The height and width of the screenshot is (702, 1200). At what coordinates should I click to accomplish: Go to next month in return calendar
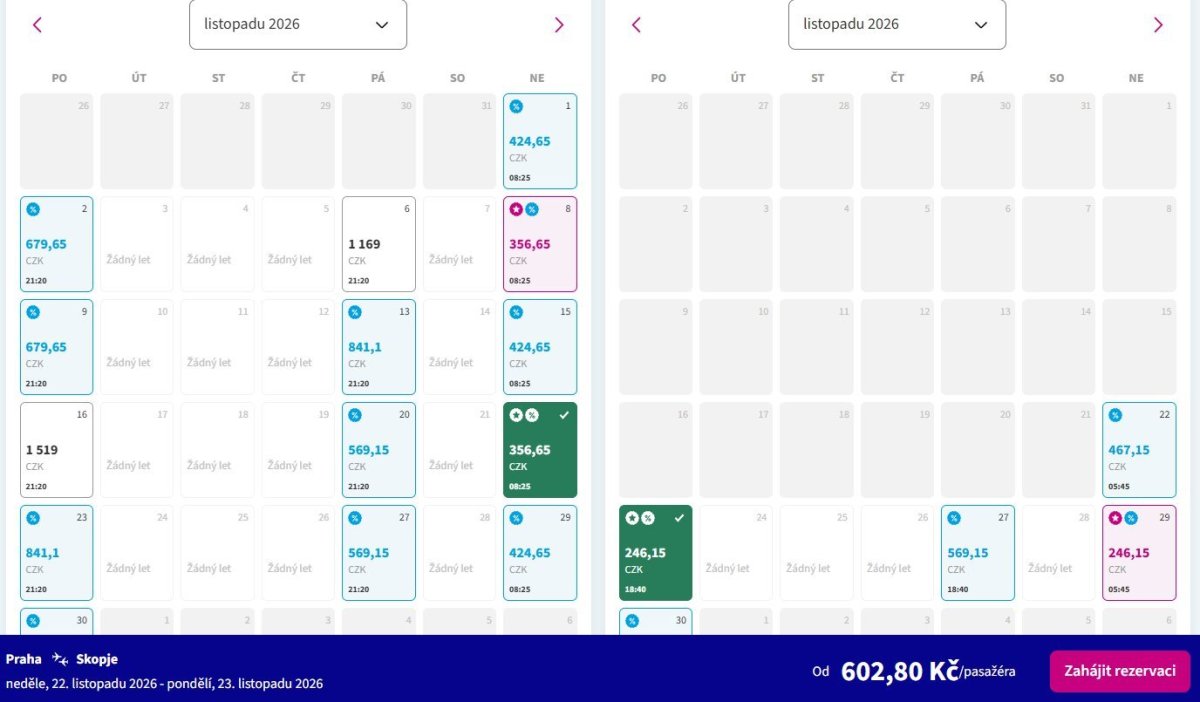pyautogui.click(x=1158, y=25)
